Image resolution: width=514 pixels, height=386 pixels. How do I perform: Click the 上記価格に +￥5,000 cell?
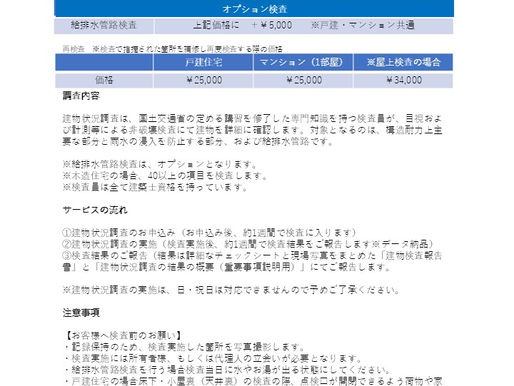click(243, 25)
